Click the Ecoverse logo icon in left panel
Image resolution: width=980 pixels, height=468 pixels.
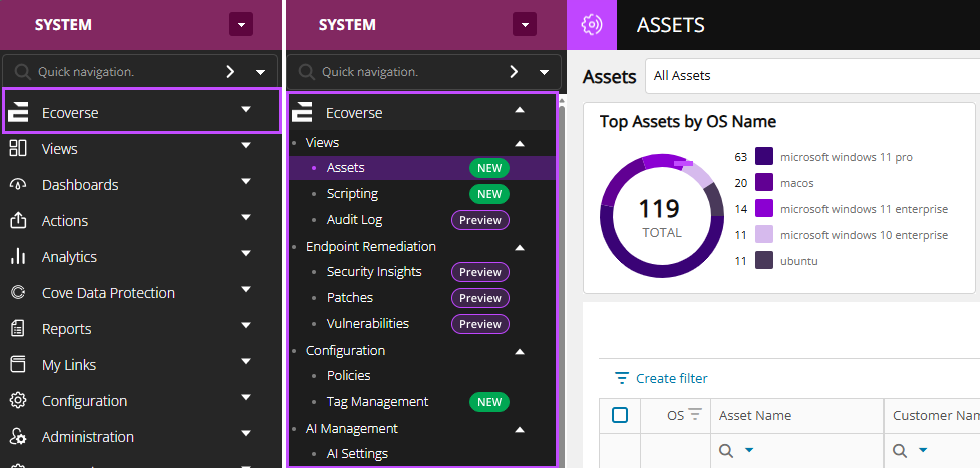pos(18,112)
